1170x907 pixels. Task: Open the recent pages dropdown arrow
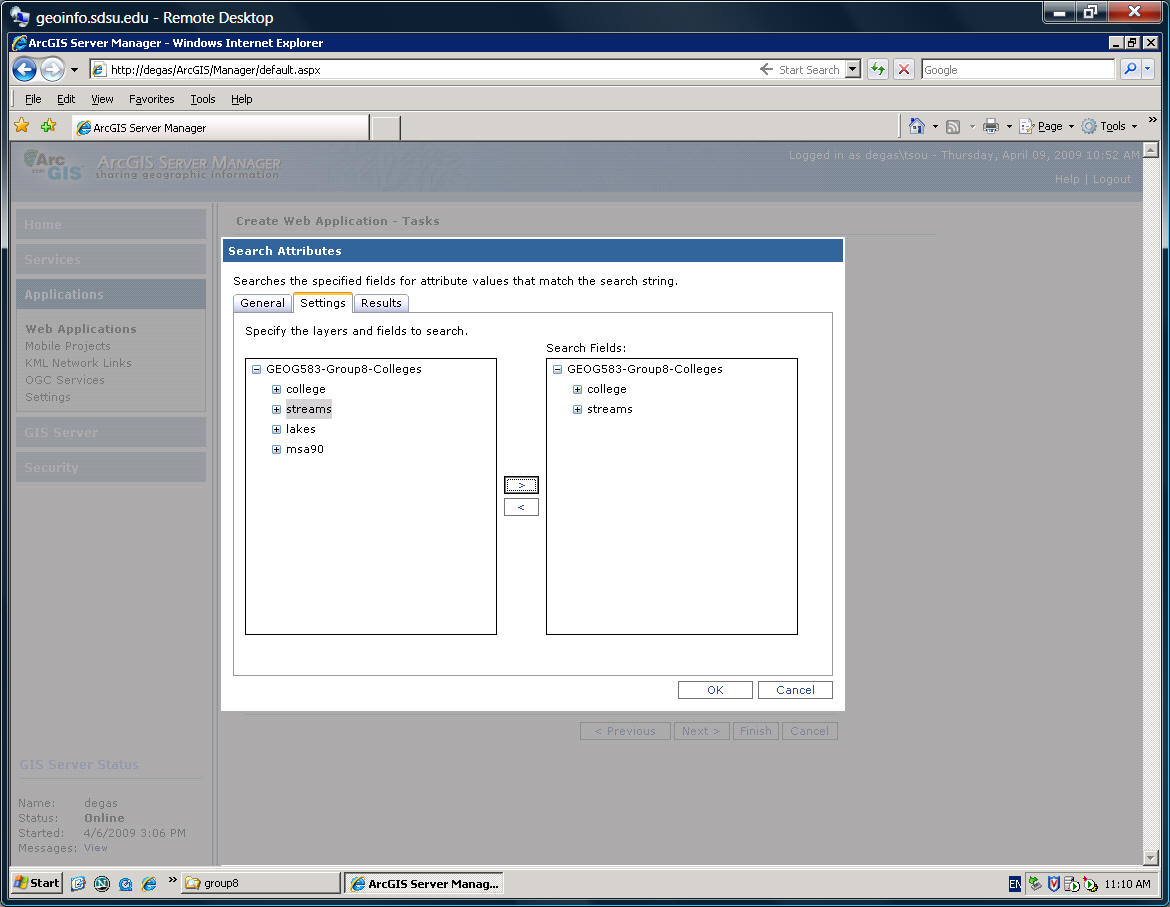(x=74, y=70)
